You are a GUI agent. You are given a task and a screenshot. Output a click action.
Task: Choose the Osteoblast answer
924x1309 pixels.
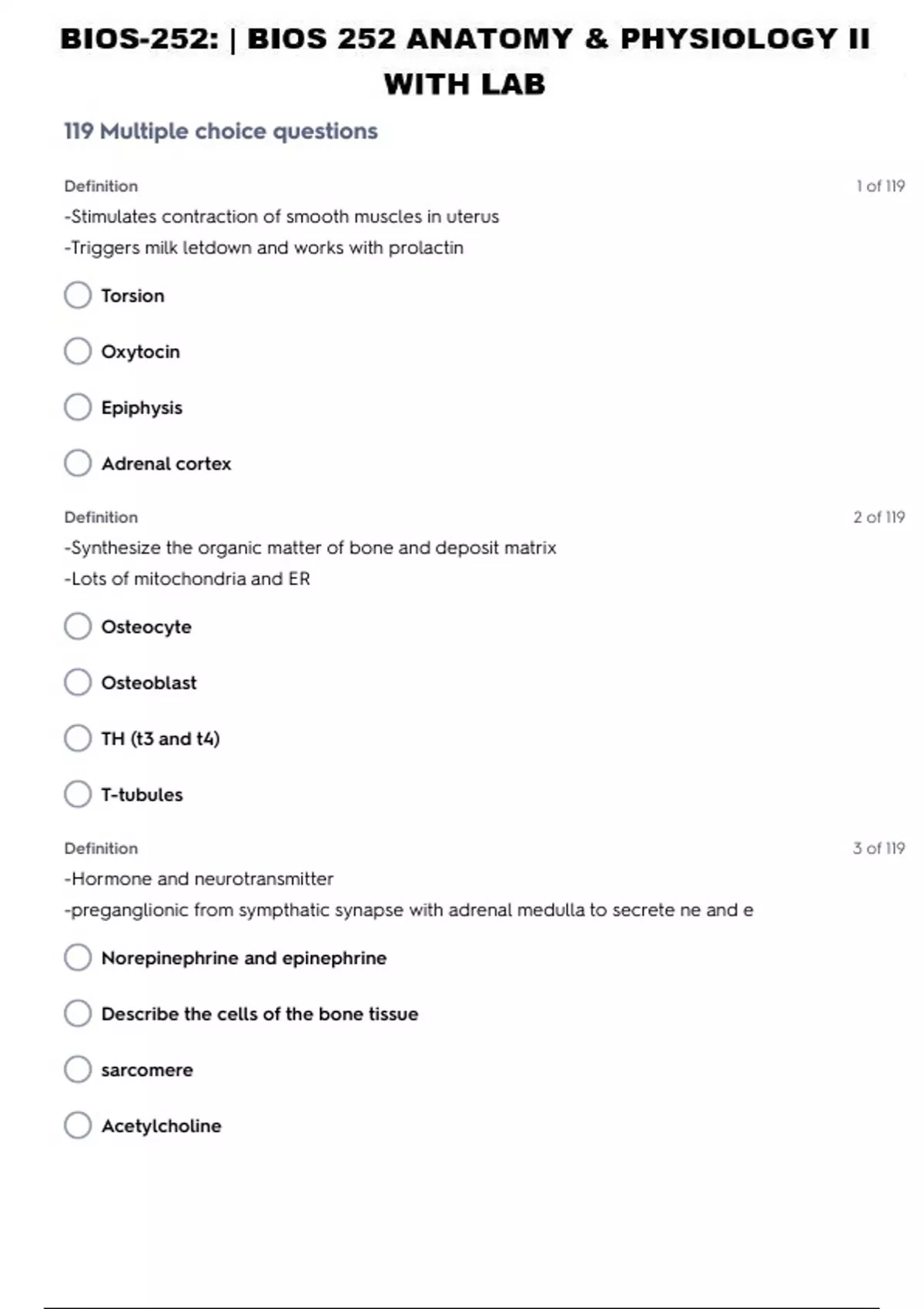click(78, 682)
